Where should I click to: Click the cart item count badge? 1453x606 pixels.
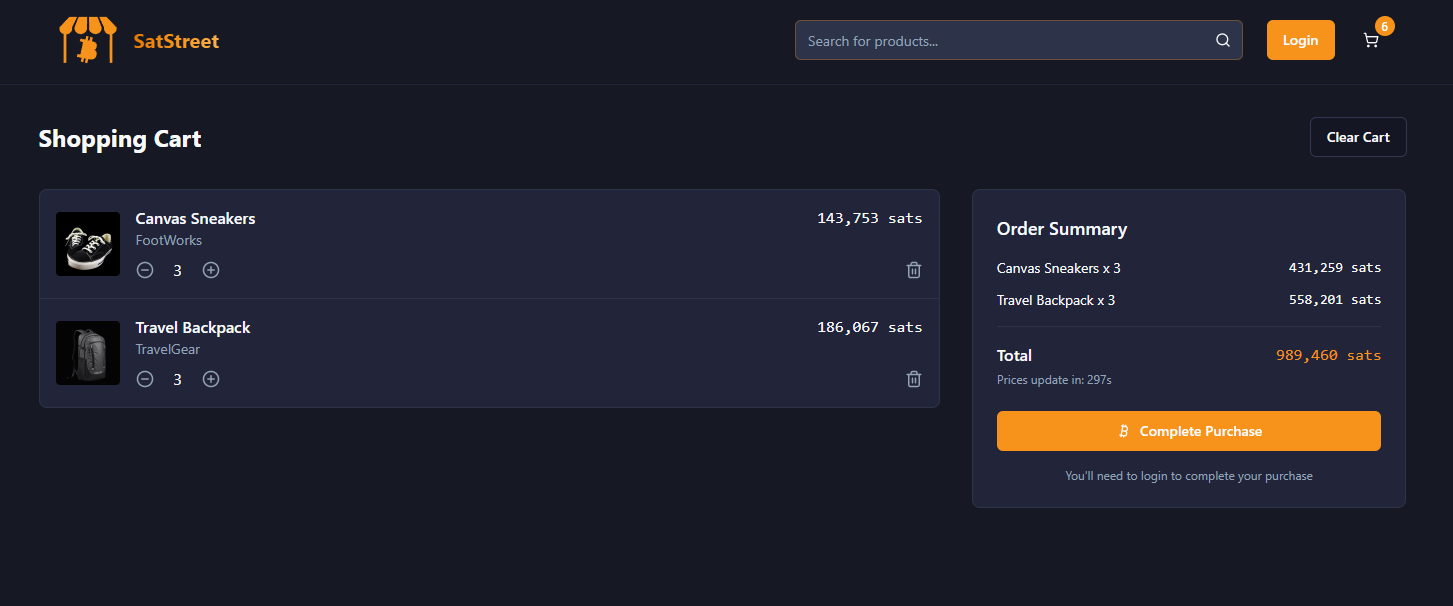[1384, 26]
